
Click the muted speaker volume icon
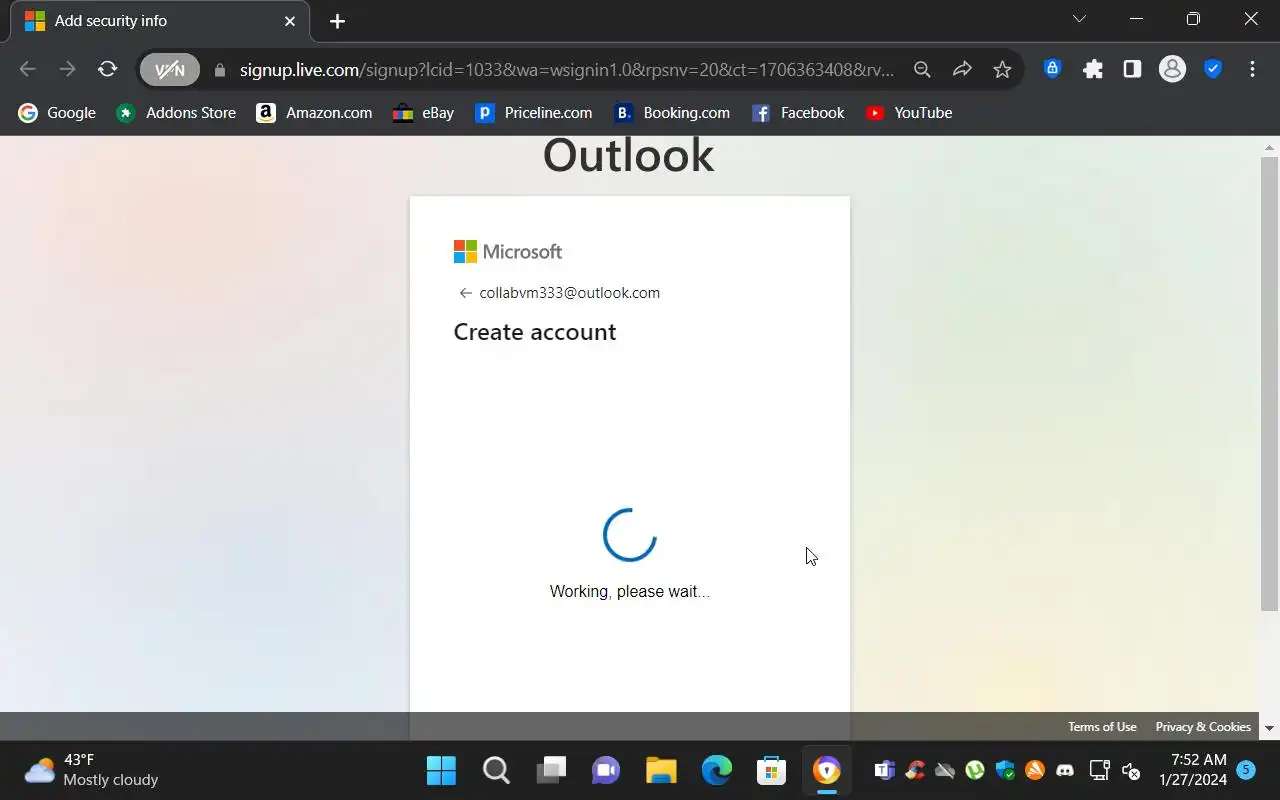pyautogui.click(x=1131, y=770)
